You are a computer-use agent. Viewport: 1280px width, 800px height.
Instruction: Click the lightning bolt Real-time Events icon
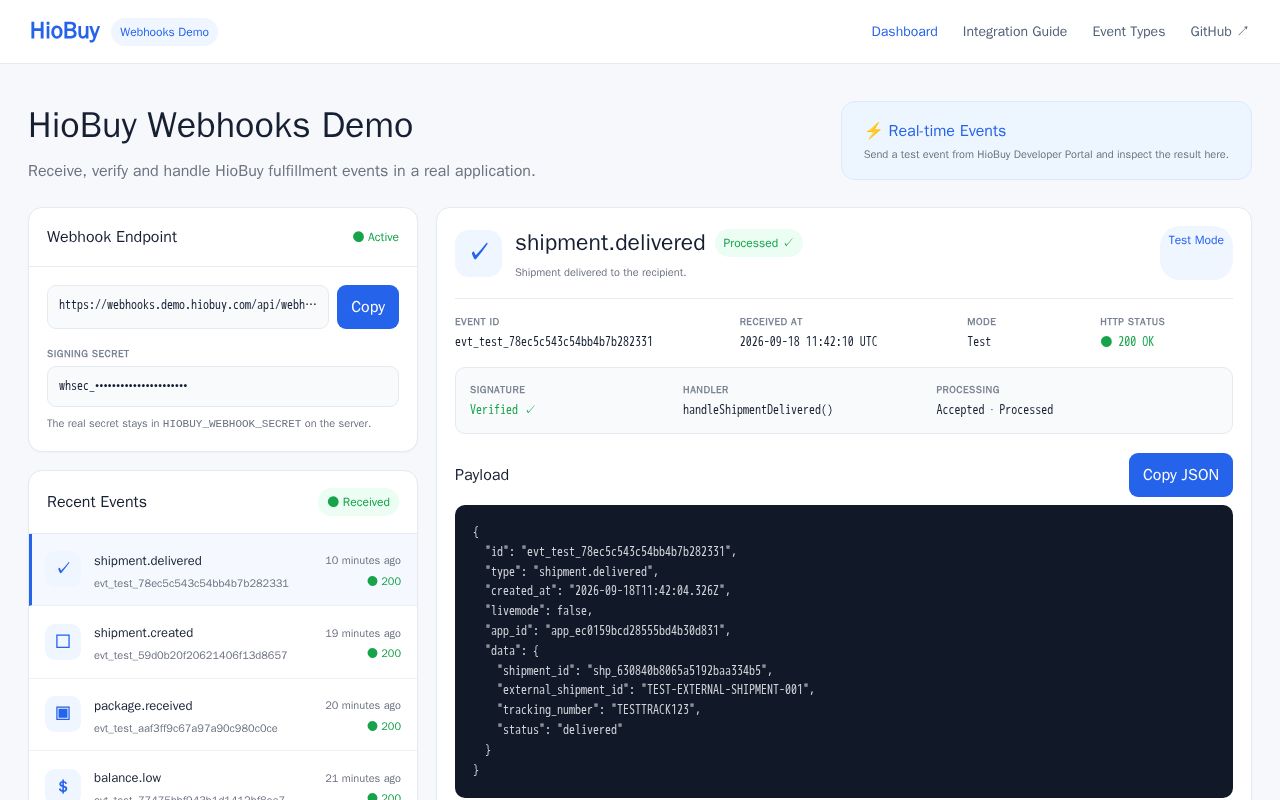tap(873, 131)
